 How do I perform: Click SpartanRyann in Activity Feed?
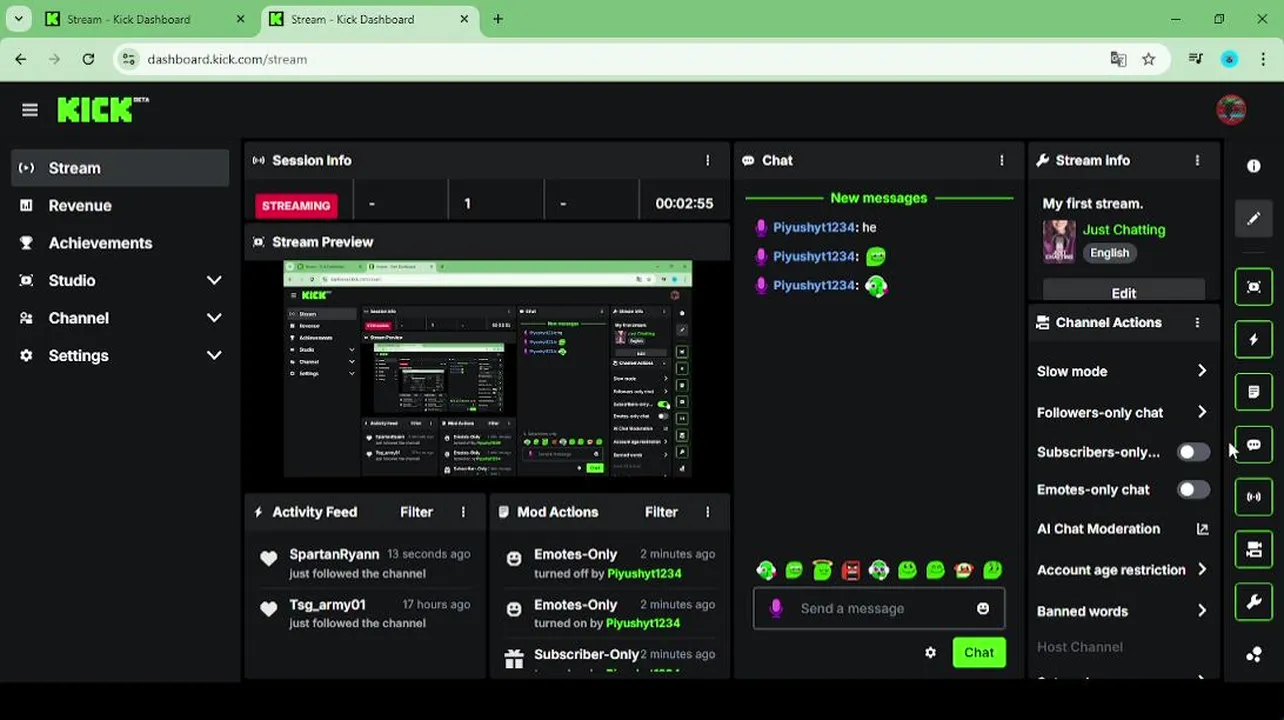tap(334, 554)
